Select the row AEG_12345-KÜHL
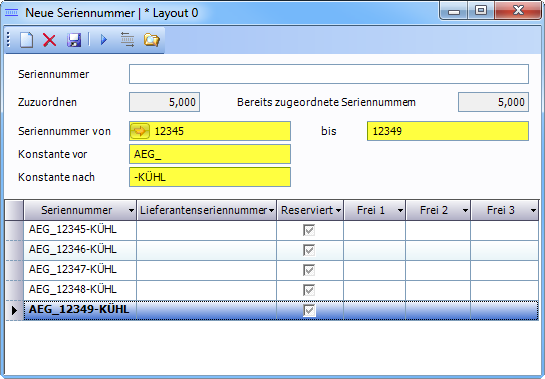This screenshot has height=379, width=545. click(x=281, y=230)
